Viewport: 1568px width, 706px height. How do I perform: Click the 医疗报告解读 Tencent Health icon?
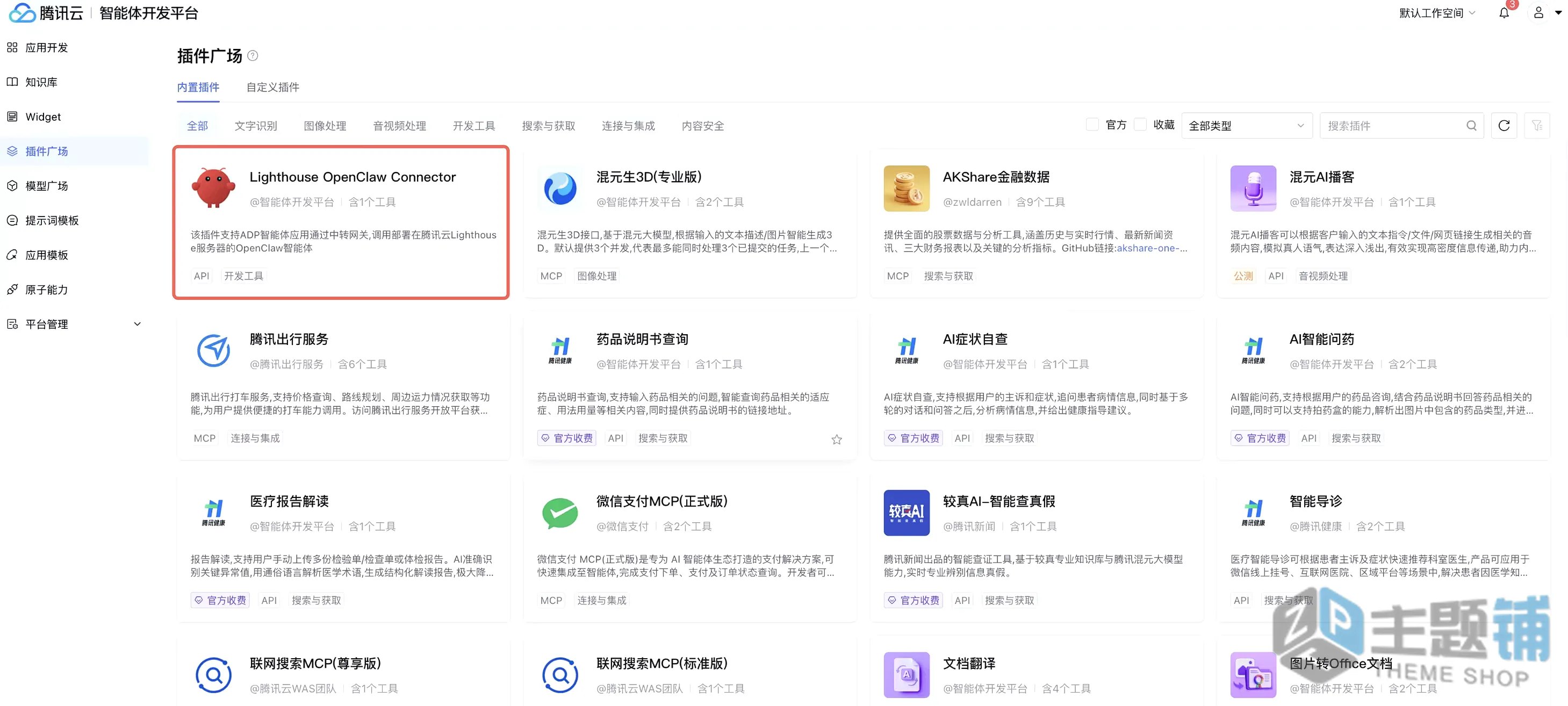[x=213, y=513]
